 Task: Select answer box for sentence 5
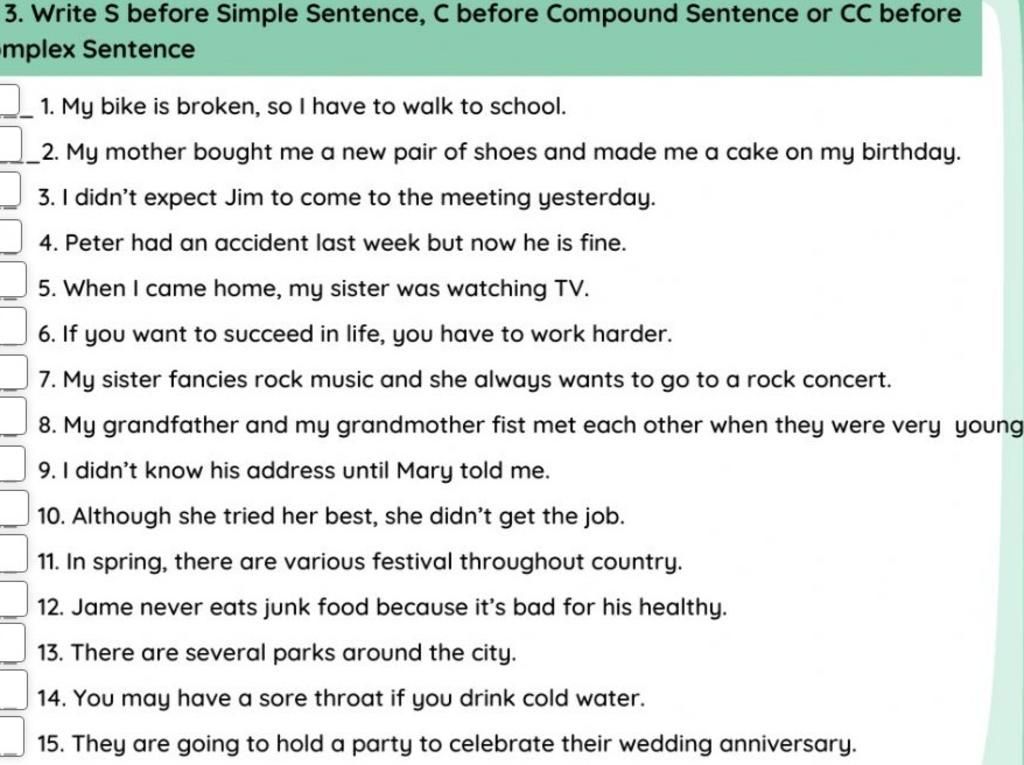click(x=12, y=280)
